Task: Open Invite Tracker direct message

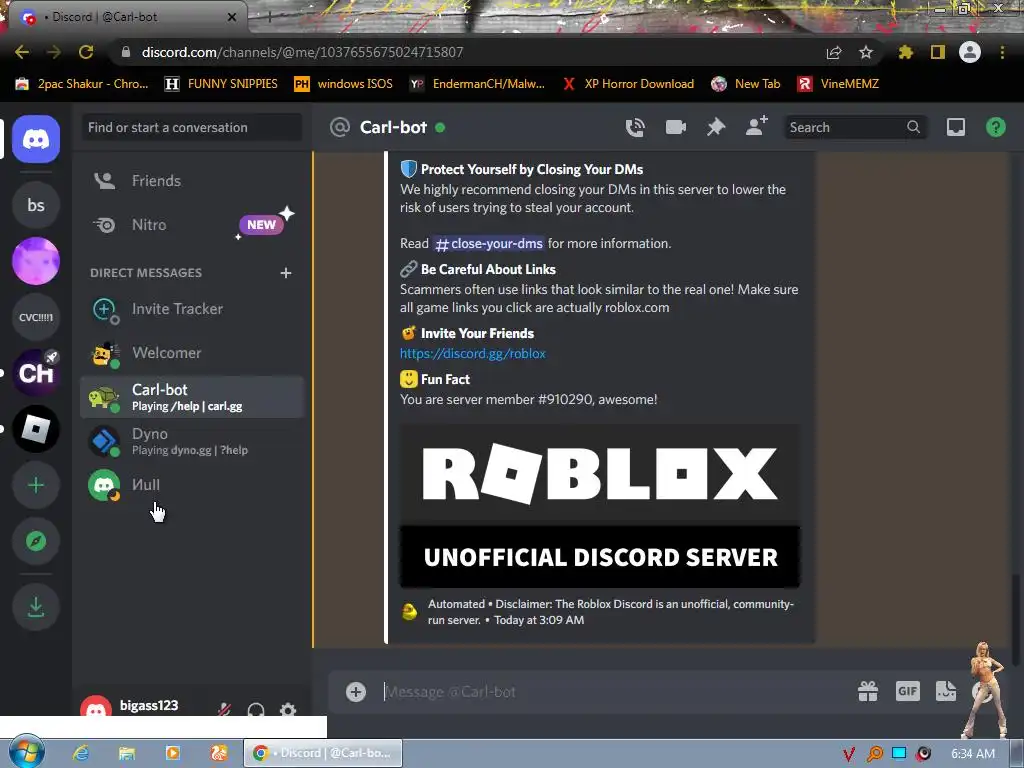Action: pyautogui.click(x=191, y=309)
